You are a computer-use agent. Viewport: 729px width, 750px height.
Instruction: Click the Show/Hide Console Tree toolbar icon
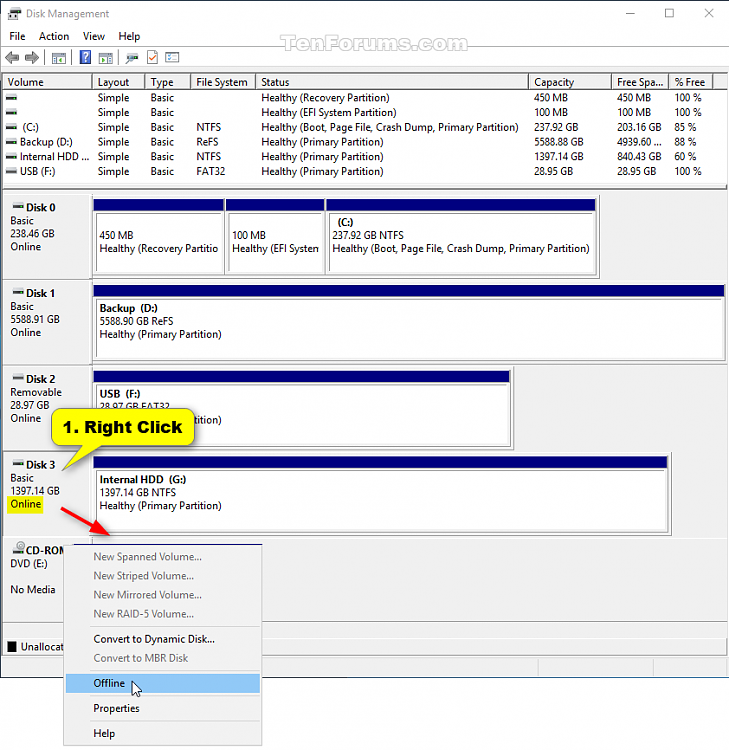click(58, 58)
